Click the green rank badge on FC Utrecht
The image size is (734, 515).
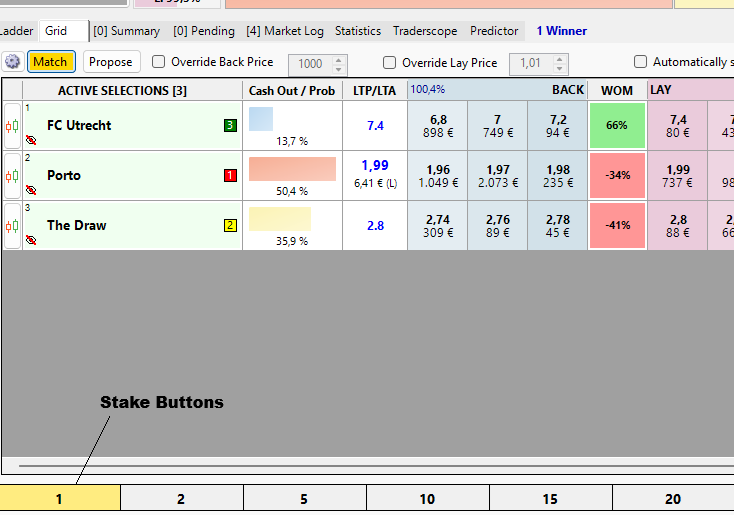[230, 126]
